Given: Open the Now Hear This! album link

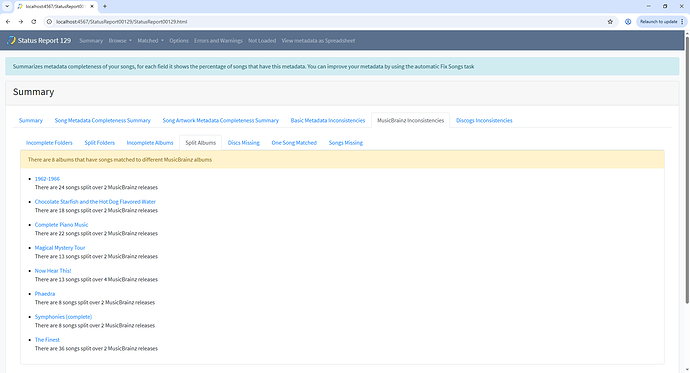Looking at the screenshot, I should 53,271.
